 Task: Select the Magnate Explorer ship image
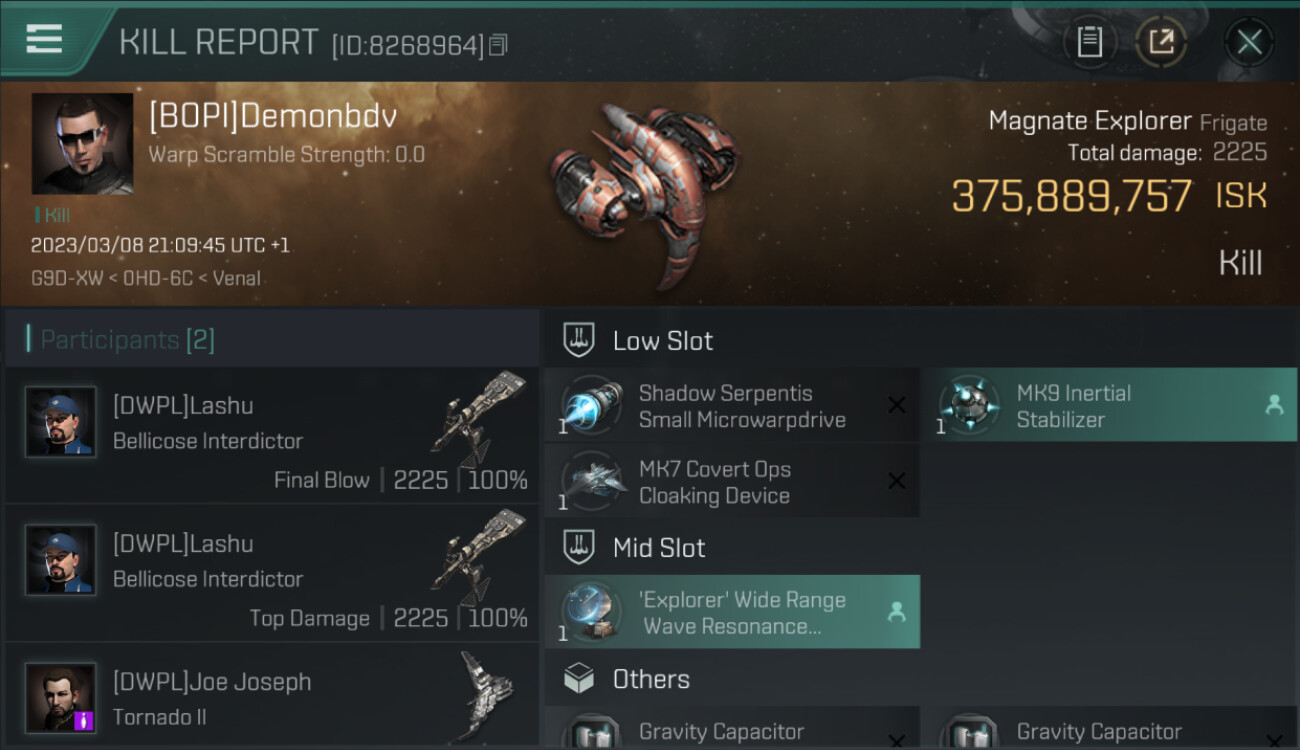tap(645, 190)
